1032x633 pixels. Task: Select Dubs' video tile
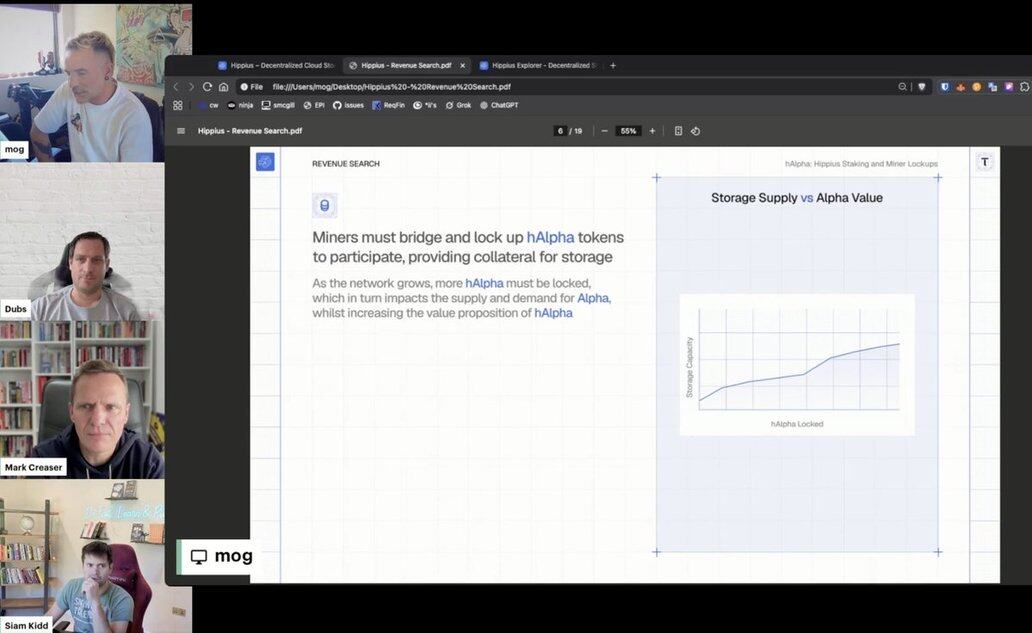pyautogui.click(x=82, y=241)
